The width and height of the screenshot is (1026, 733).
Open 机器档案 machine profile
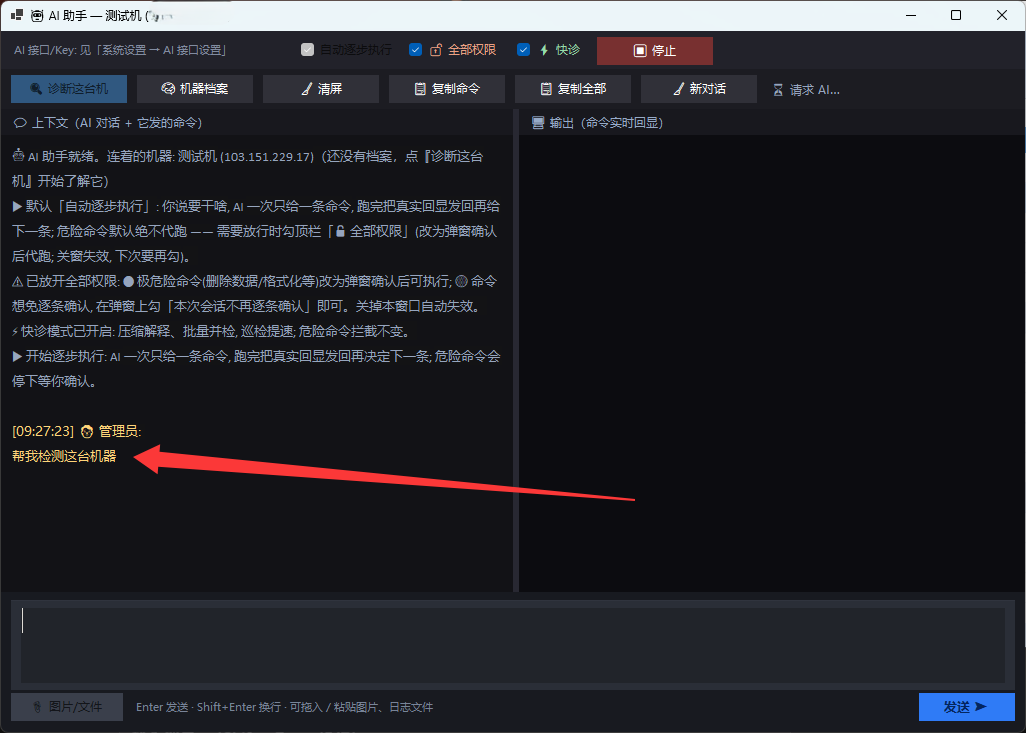click(195, 89)
